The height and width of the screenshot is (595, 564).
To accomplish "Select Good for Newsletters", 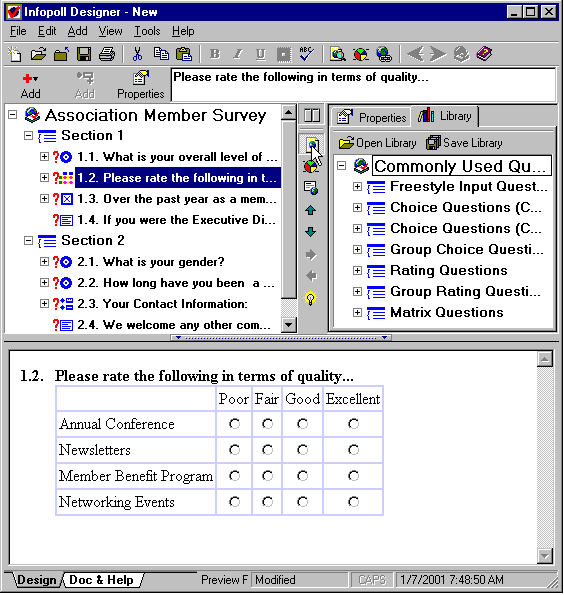I will 302,450.
